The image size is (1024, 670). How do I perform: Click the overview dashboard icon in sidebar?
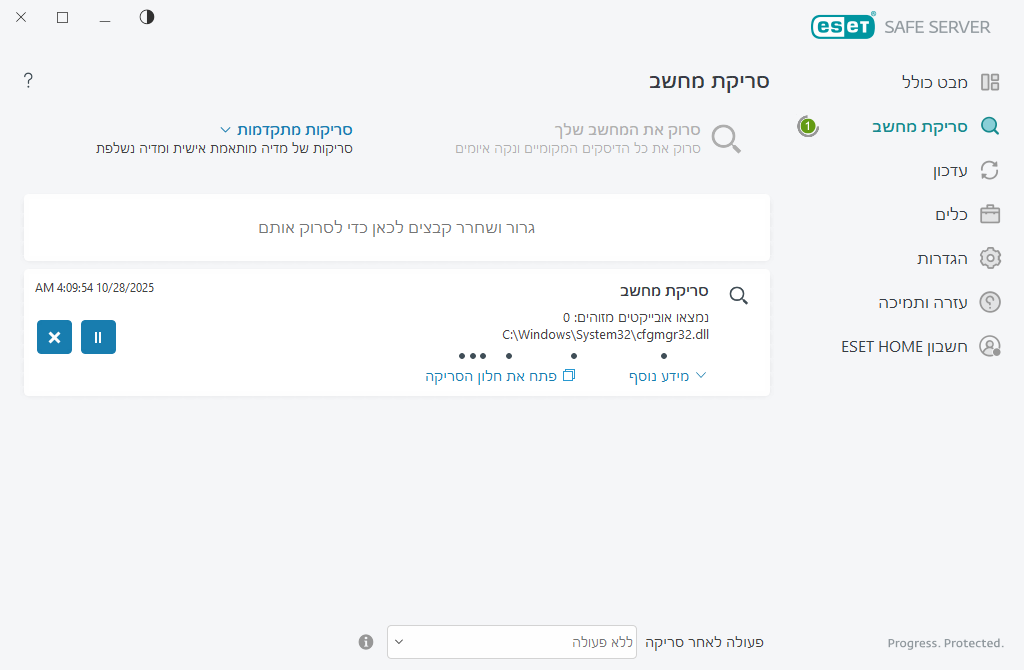click(990, 83)
